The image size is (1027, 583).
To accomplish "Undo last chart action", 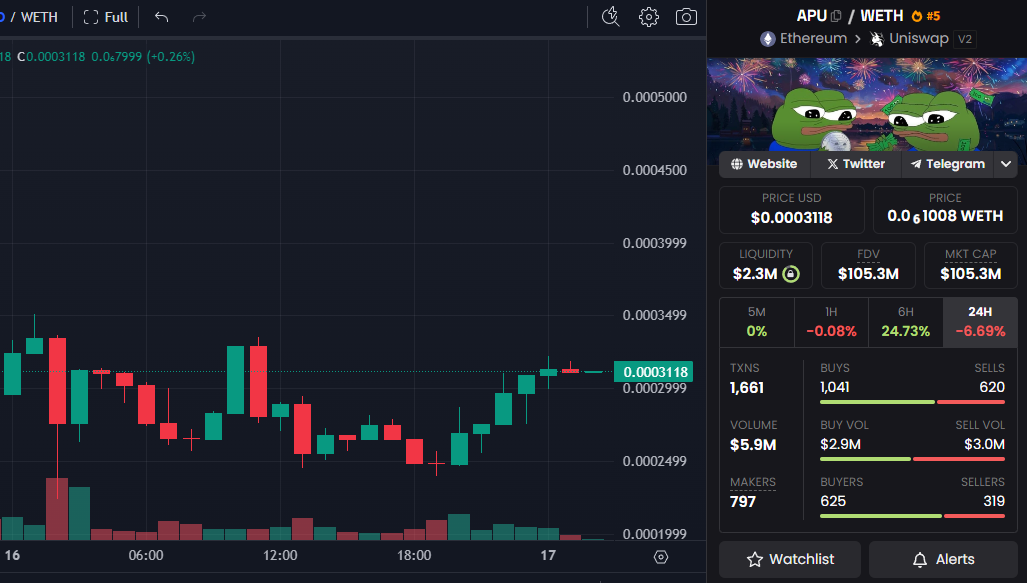I will [162, 17].
